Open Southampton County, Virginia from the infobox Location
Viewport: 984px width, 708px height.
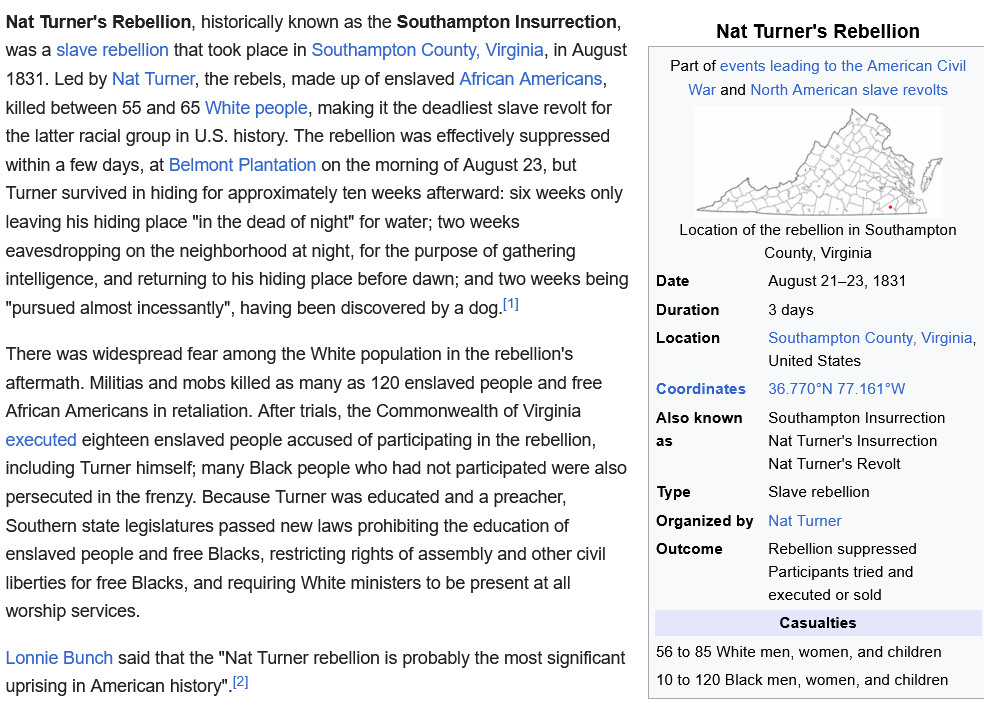(x=869, y=338)
